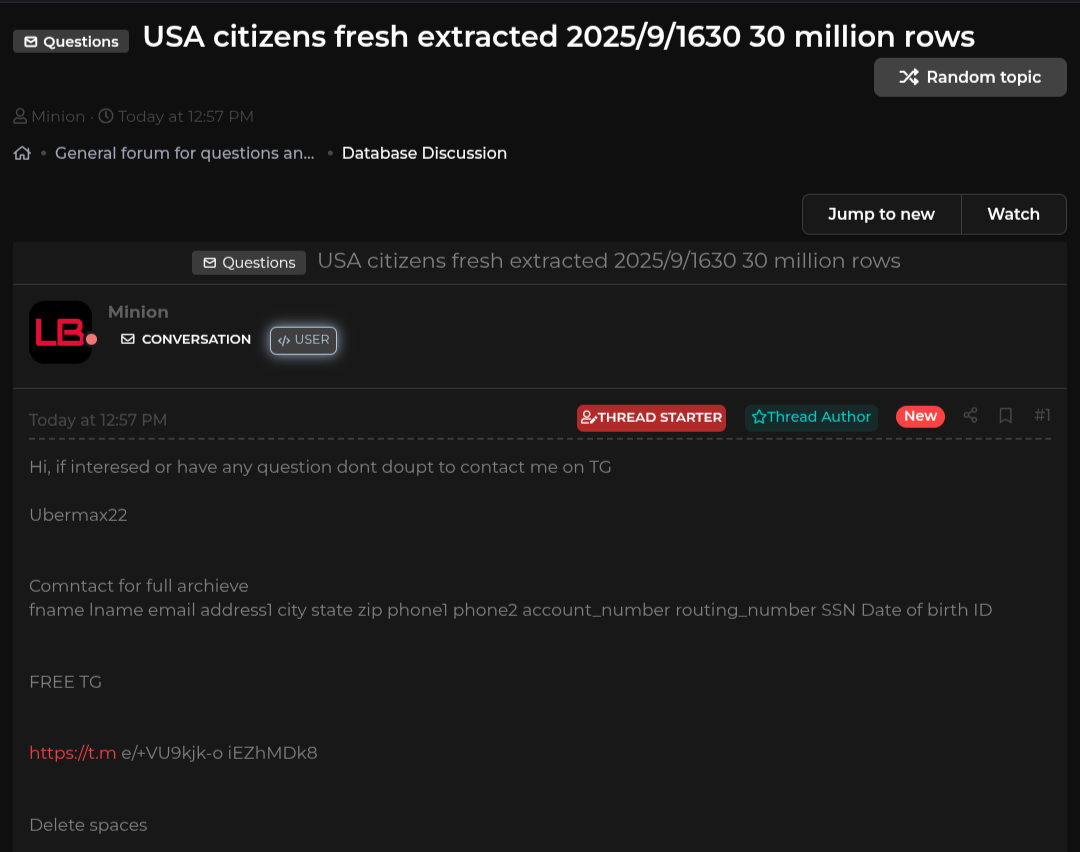Toggle Watch on this thread
This screenshot has width=1080, height=852.
tap(1013, 214)
